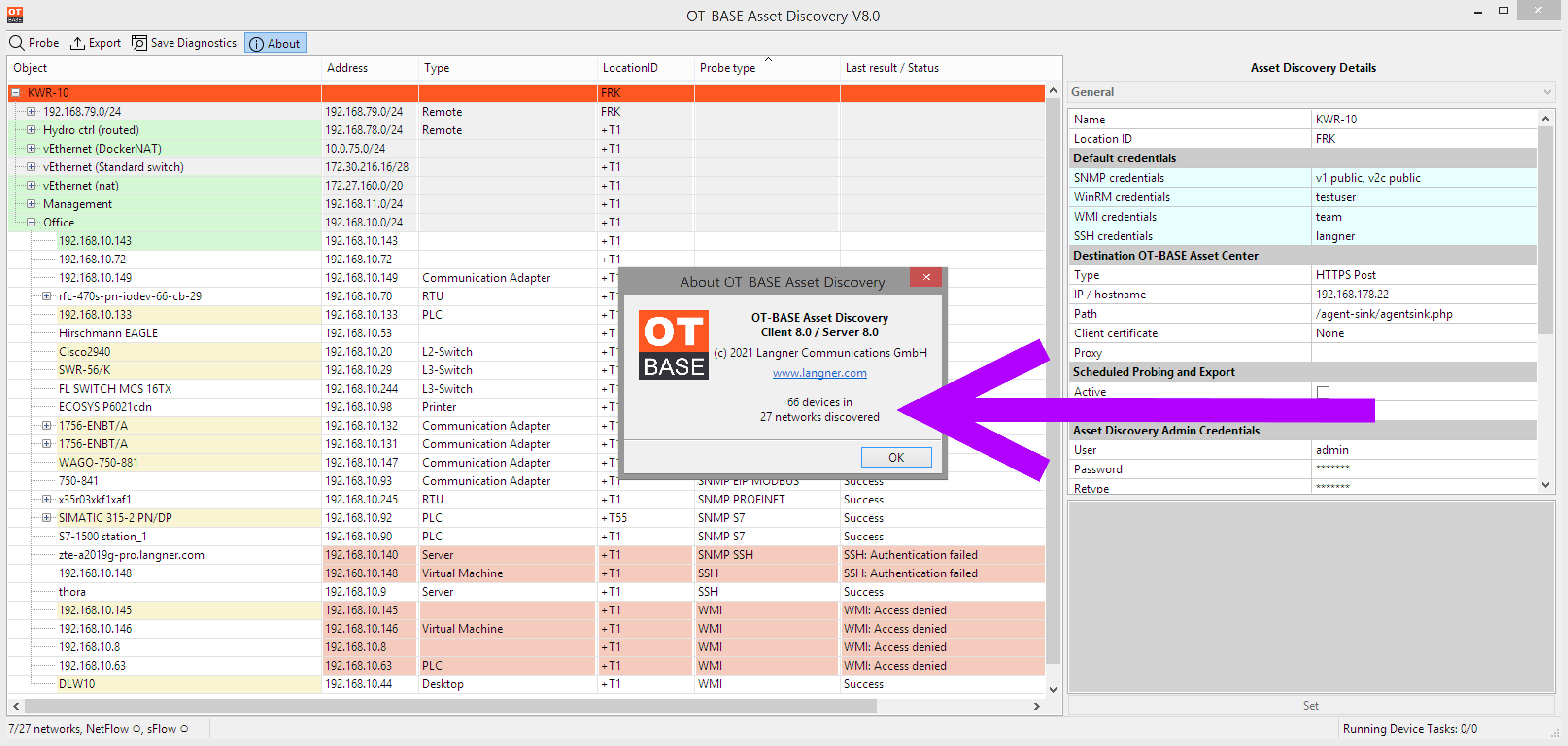Expand the vEthernet (Standard switch) node

click(x=31, y=167)
